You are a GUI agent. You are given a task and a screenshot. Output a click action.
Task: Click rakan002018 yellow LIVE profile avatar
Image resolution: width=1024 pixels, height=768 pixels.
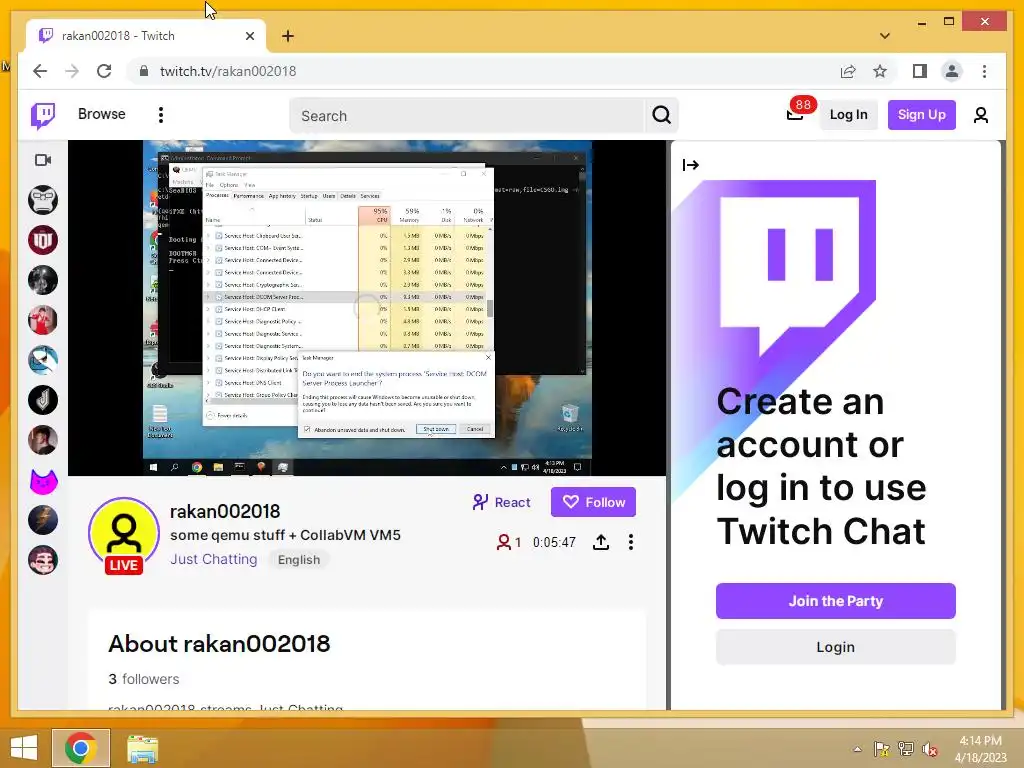(x=124, y=534)
